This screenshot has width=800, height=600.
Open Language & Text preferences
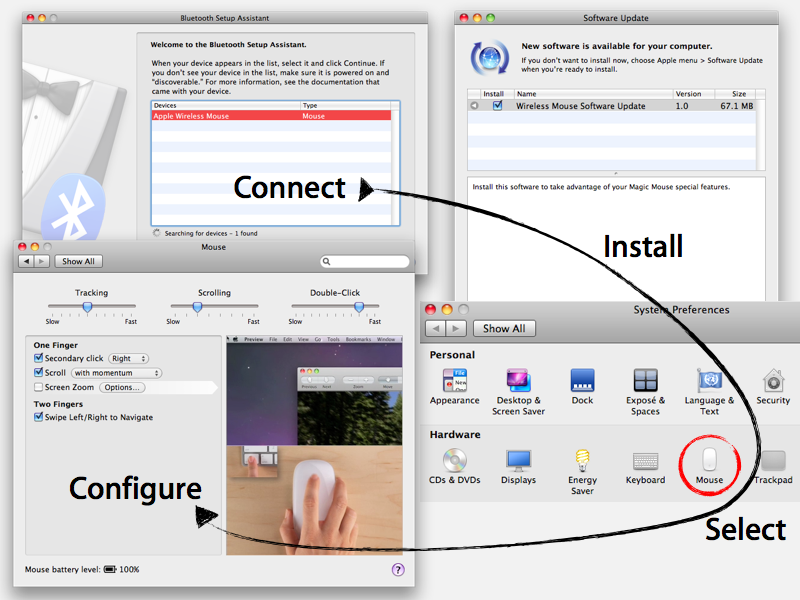pyautogui.click(x=709, y=392)
